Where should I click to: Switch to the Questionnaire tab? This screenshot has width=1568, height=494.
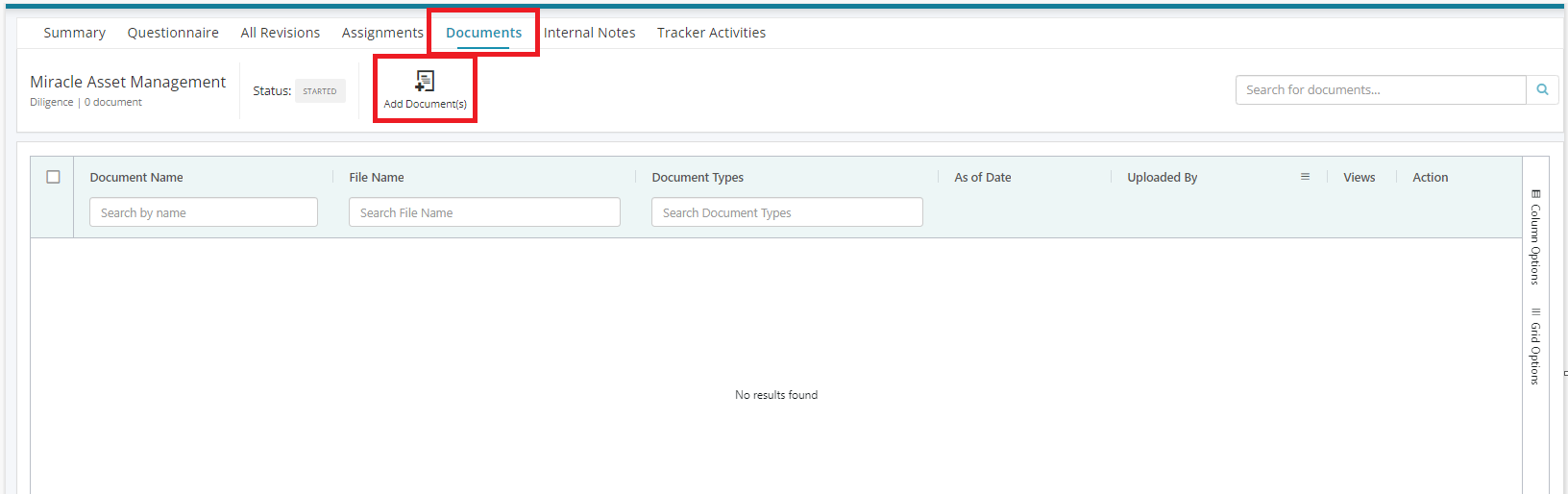173,33
